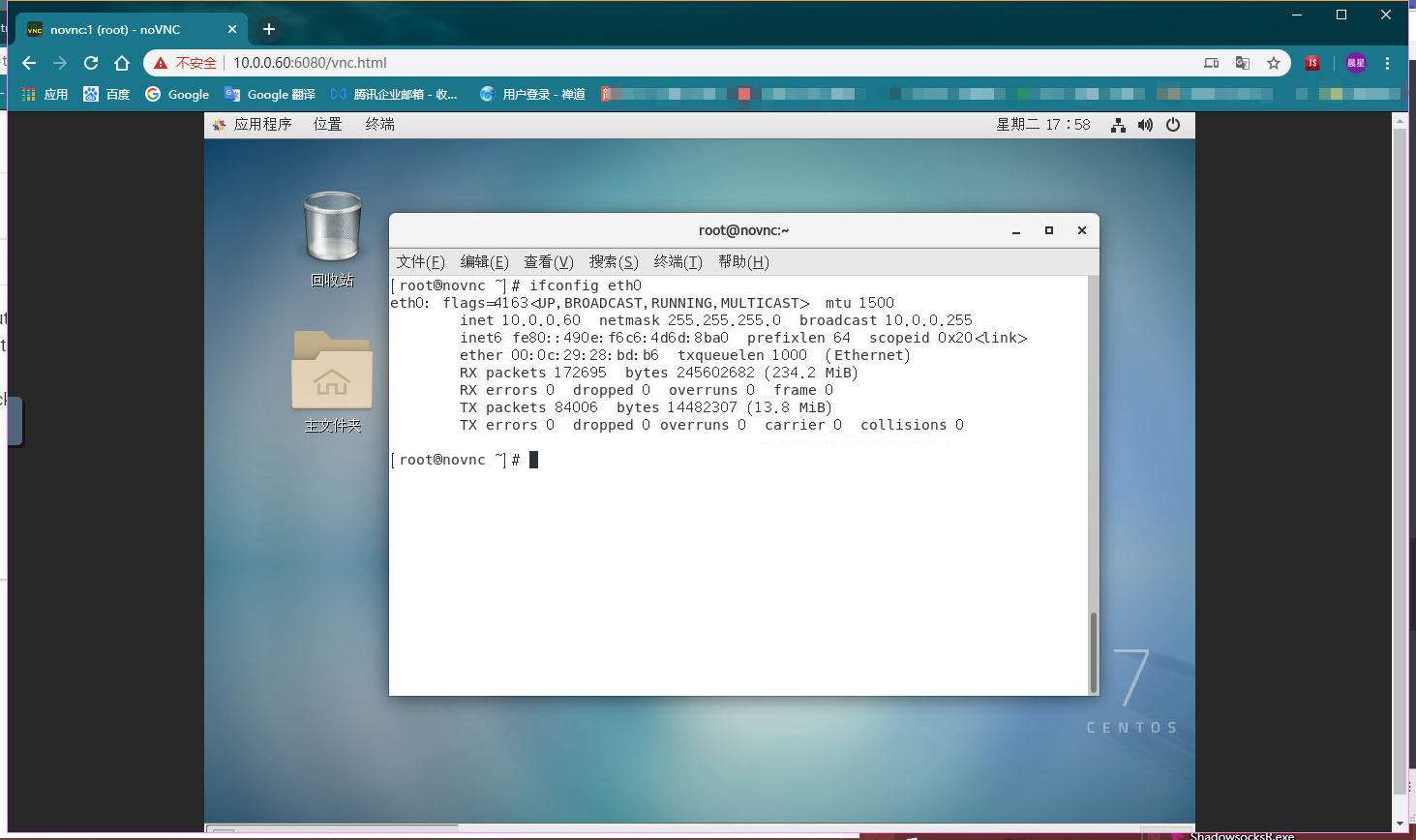Click the power icon in GNOME panel
Screen dimensions: 1416x840
coord(1173,125)
